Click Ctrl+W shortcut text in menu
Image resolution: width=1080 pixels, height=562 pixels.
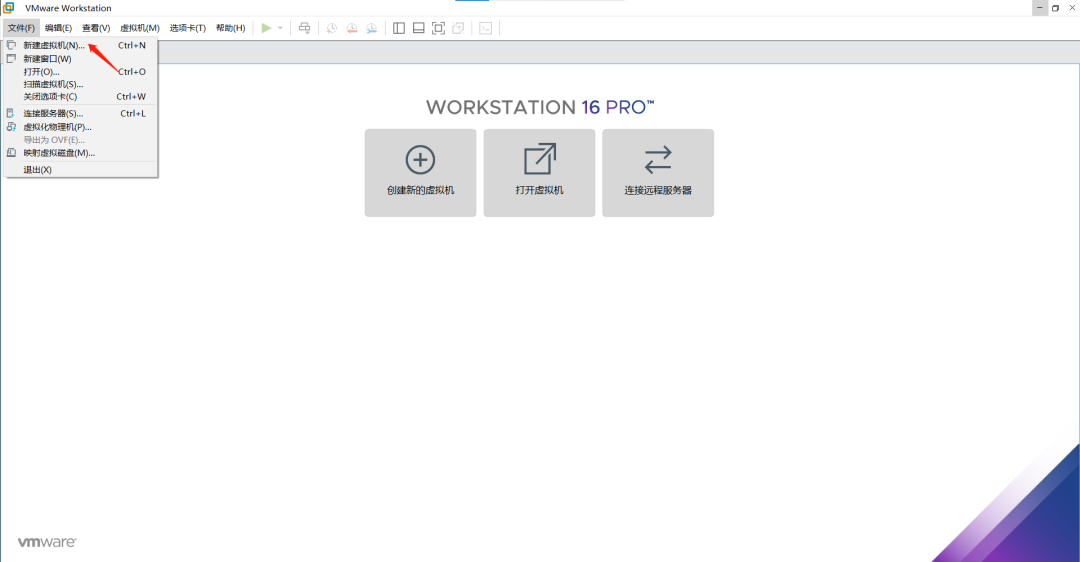[x=131, y=96]
